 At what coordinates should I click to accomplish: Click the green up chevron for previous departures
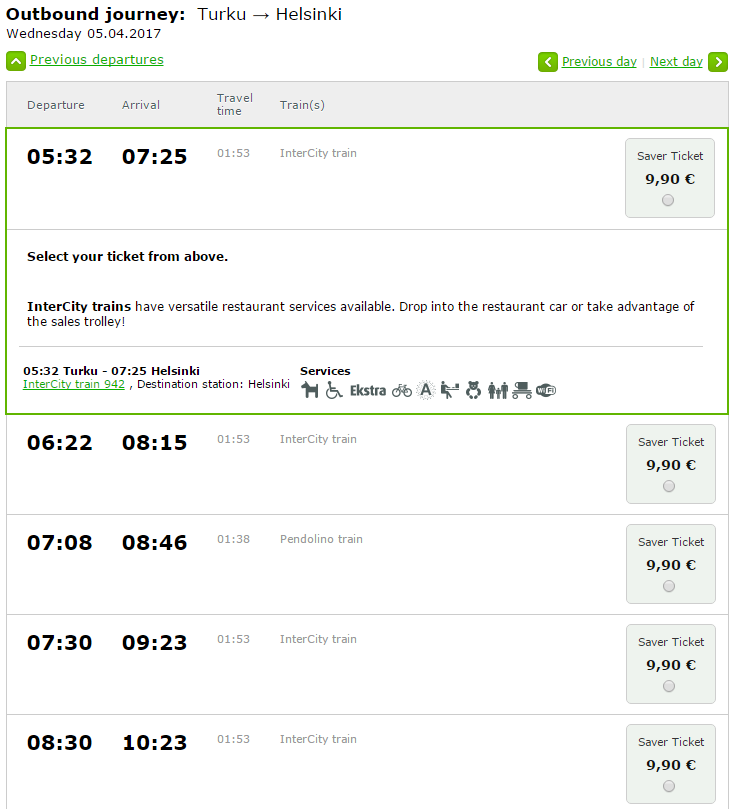(16, 61)
